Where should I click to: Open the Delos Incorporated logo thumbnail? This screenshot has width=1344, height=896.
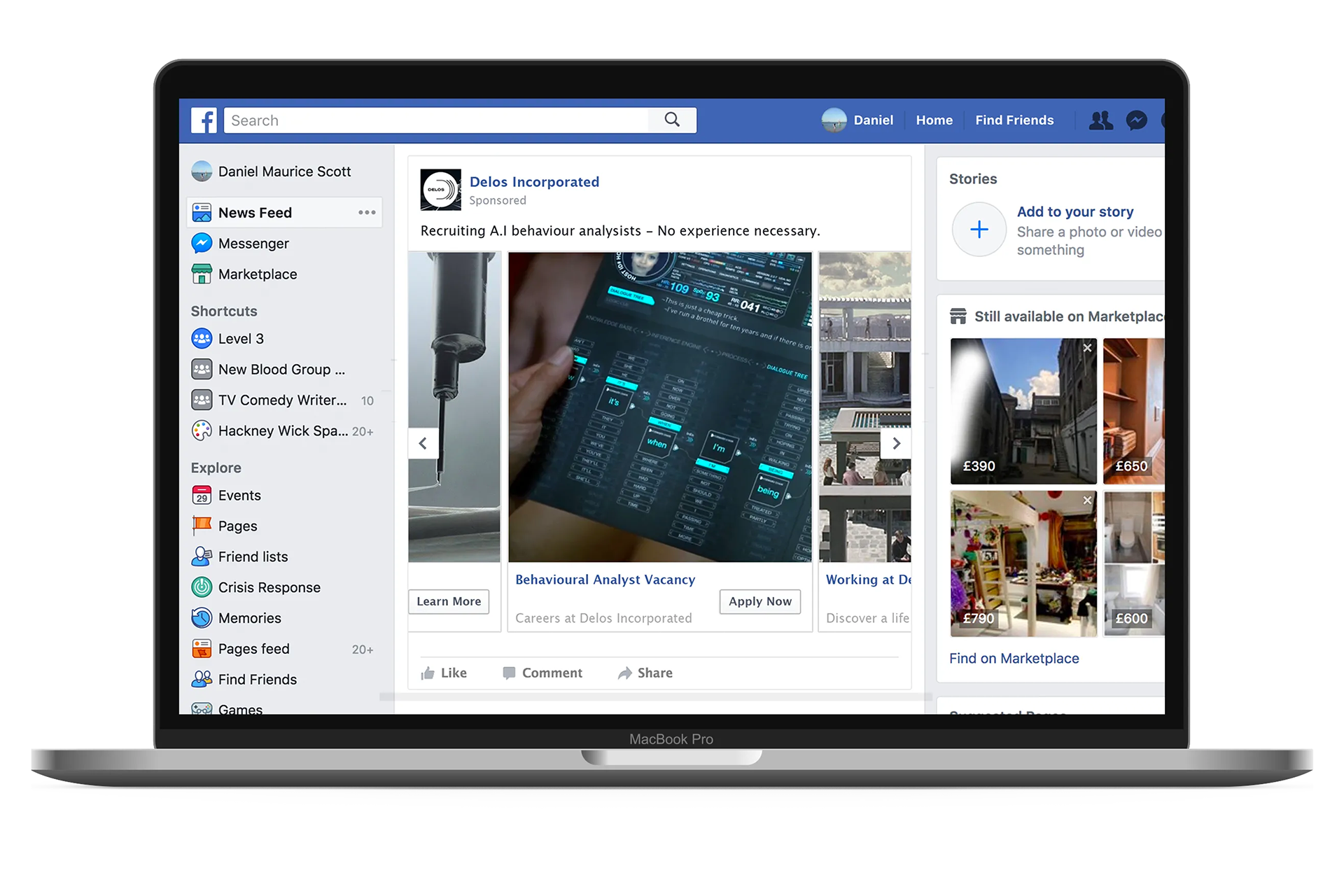pos(440,190)
